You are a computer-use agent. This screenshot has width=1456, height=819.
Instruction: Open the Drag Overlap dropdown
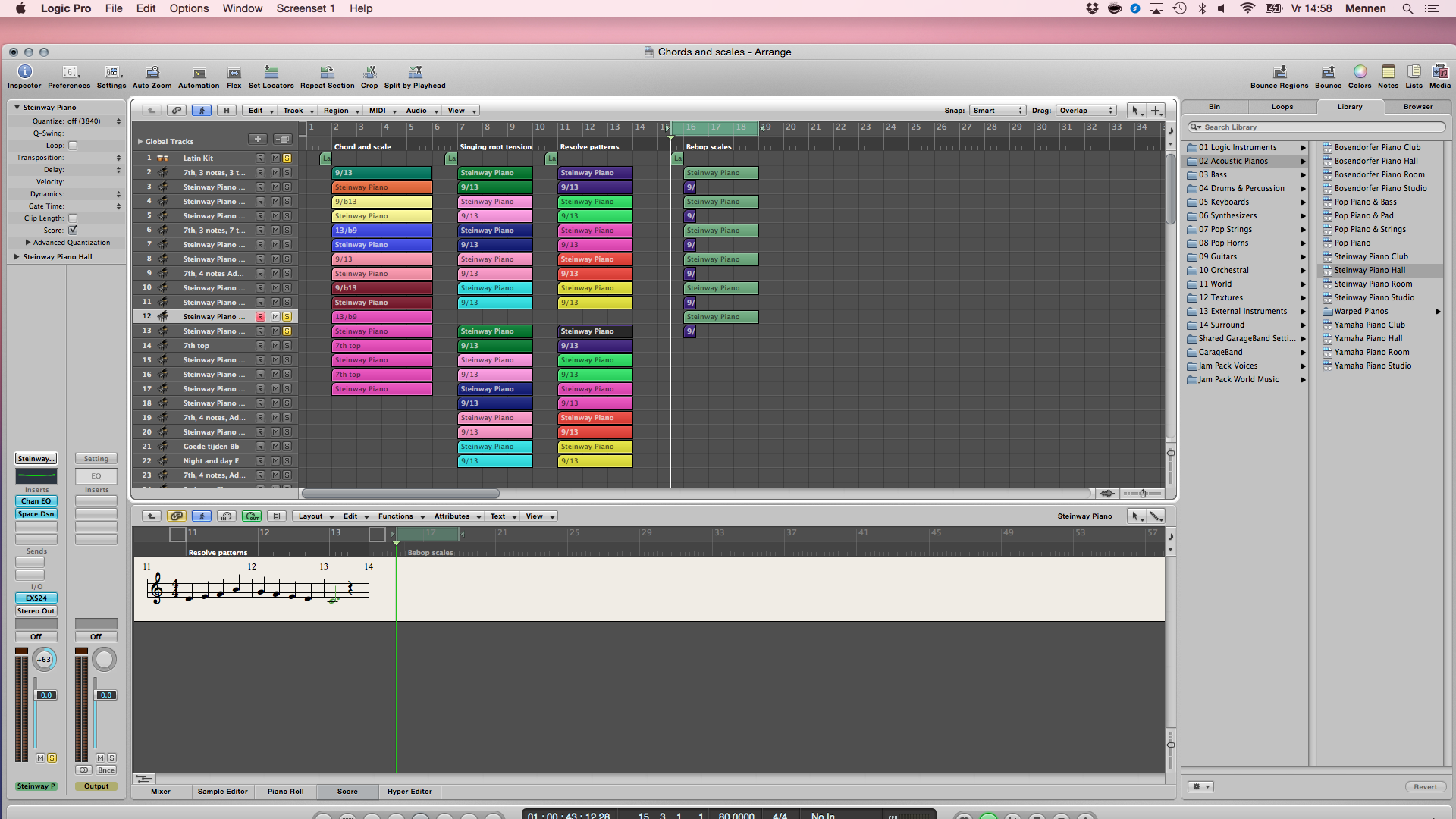1087,111
